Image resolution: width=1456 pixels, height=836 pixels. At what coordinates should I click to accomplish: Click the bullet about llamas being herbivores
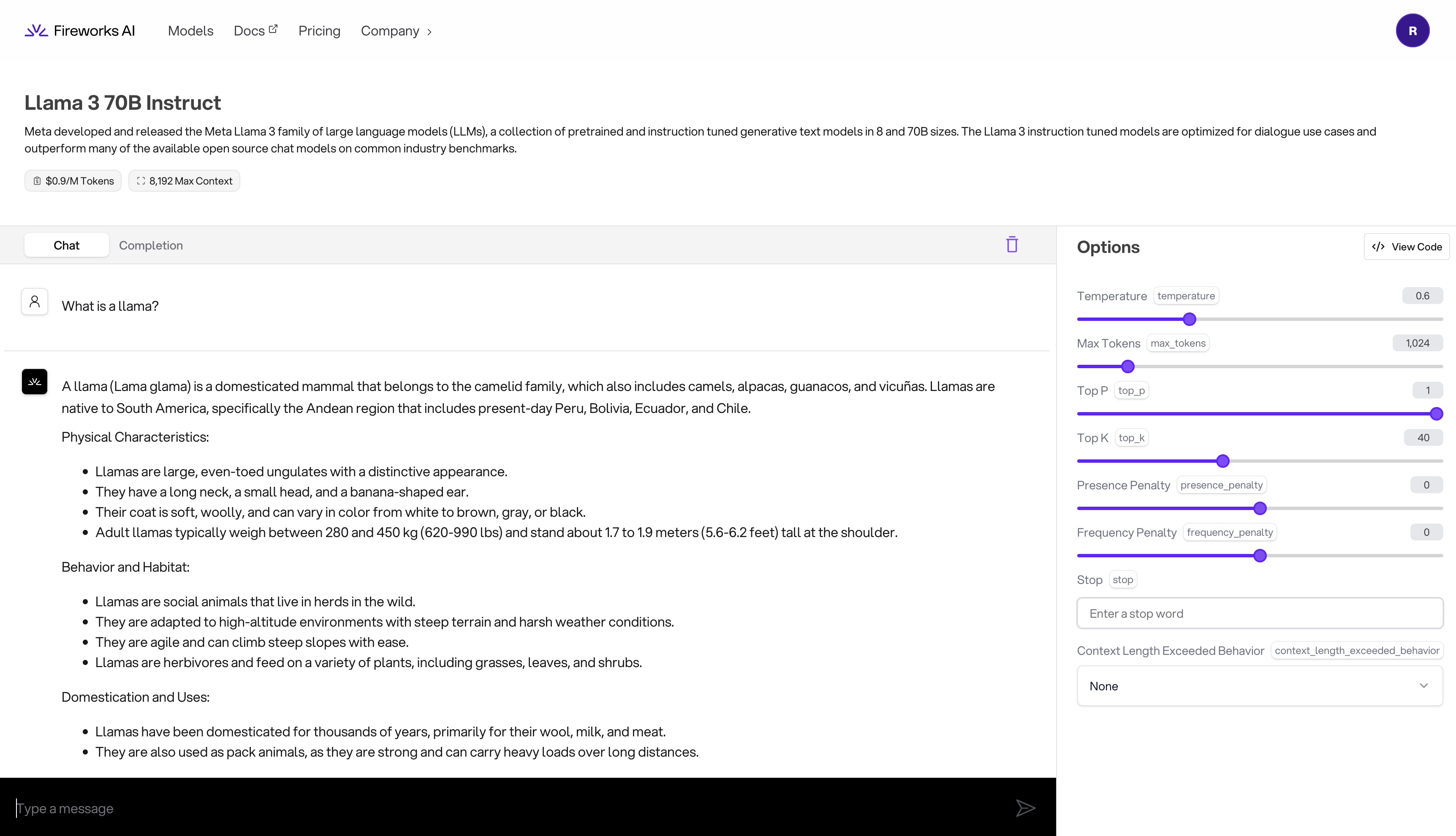click(x=369, y=662)
